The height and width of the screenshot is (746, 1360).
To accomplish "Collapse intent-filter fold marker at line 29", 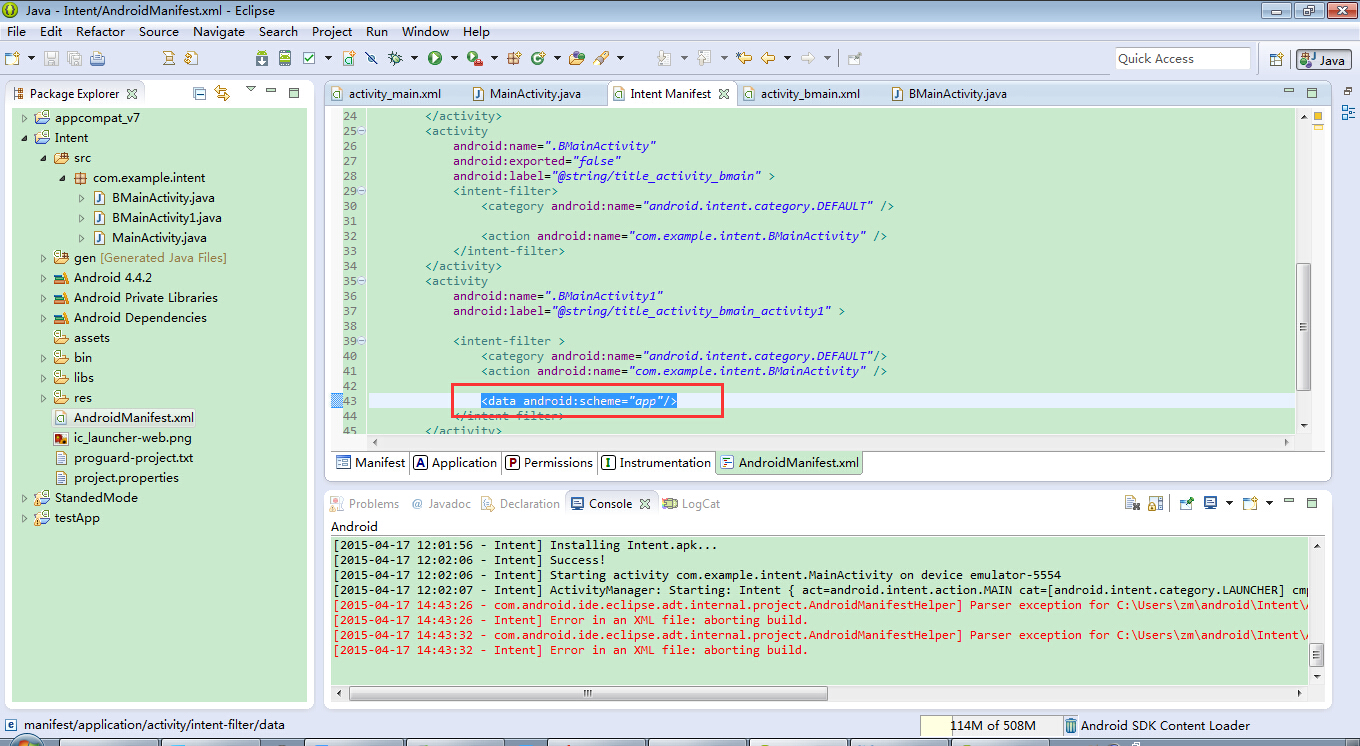I will coord(362,190).
